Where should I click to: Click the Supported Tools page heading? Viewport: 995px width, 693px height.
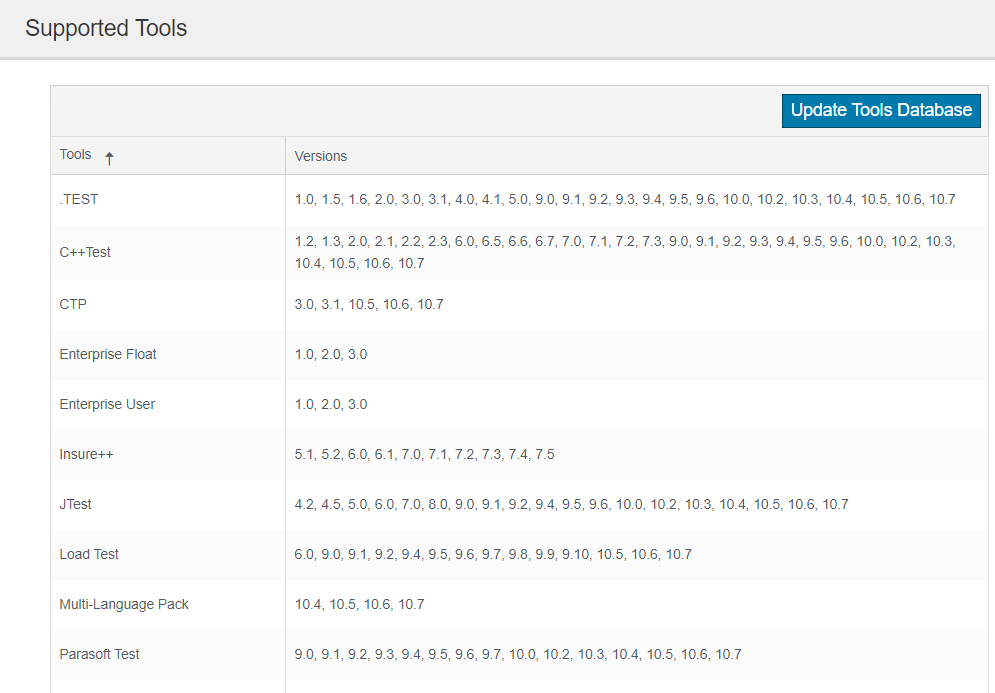pos(106,29)
